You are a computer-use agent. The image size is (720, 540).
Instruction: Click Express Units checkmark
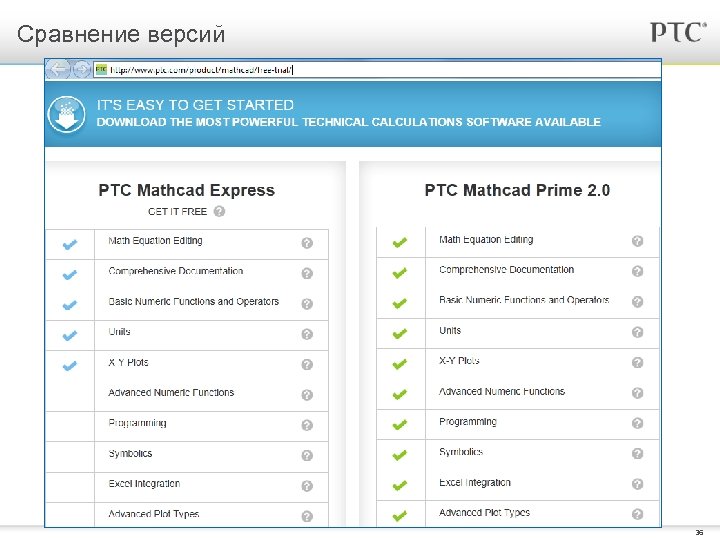point(69,335)
